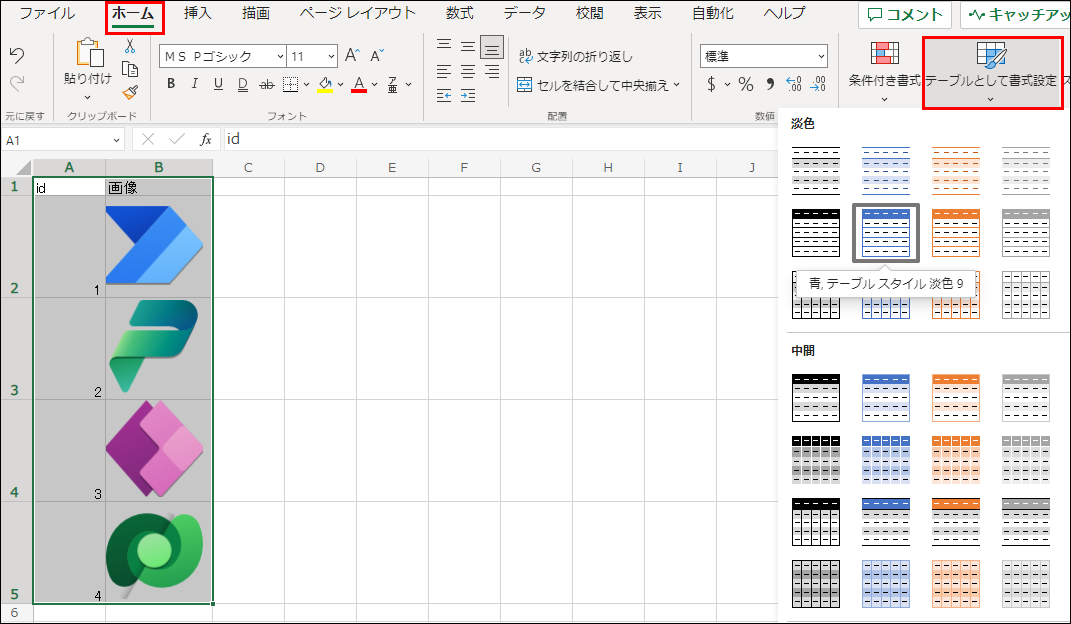Switch to the 挿入 tab

coord(197,14)
